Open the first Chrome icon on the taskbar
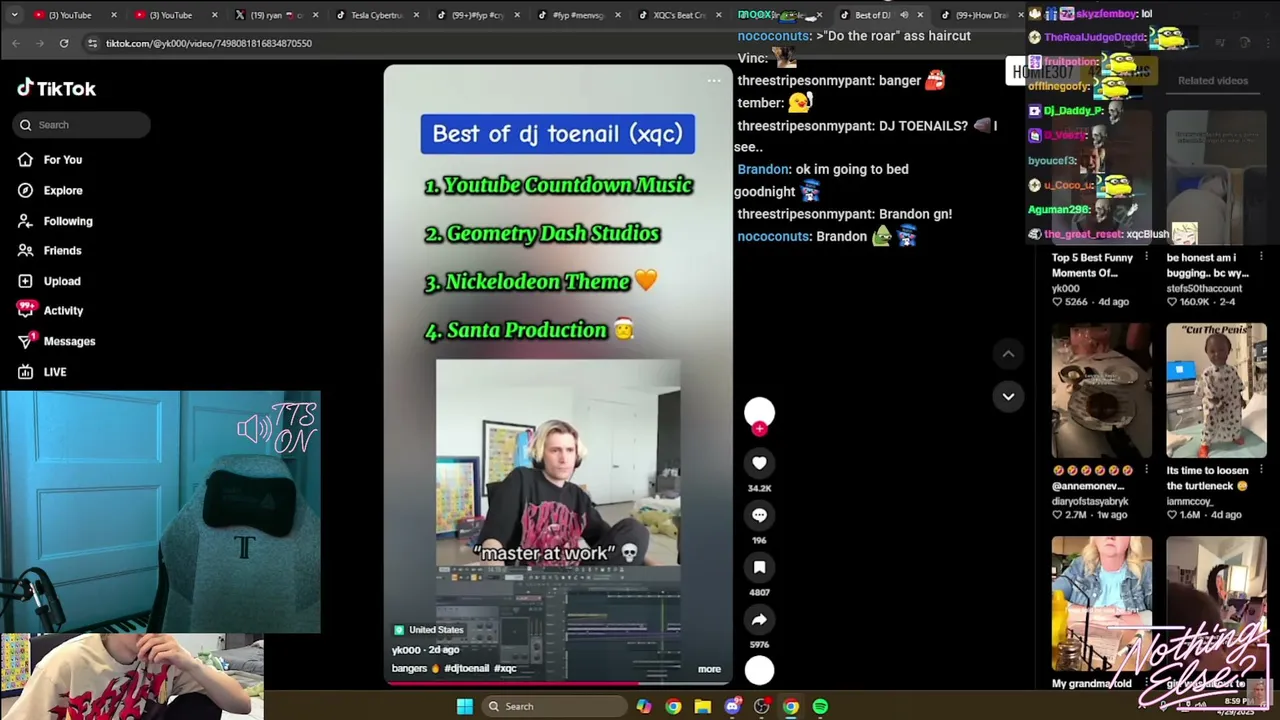The width and height of the screenshot is (1280, 720). pos(673,707)
